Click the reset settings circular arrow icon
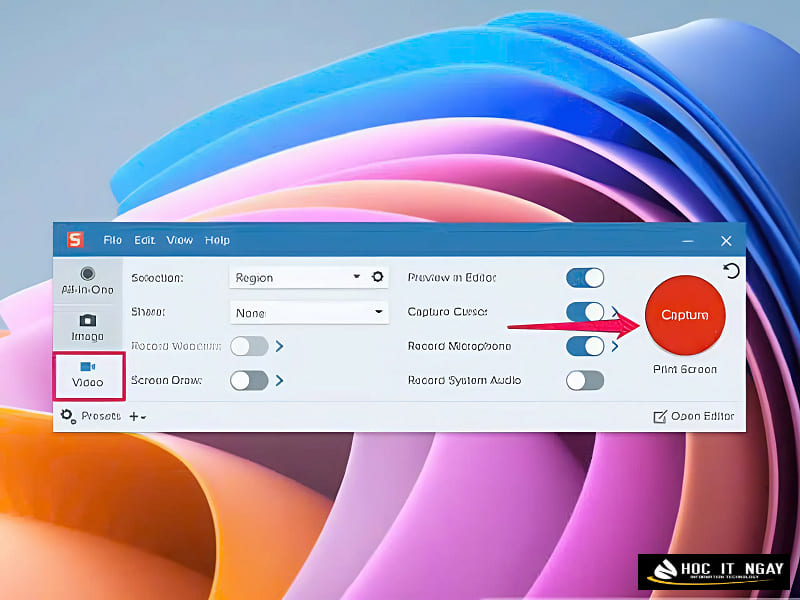This screenshot has height=600, width=800. coord(732,270)
